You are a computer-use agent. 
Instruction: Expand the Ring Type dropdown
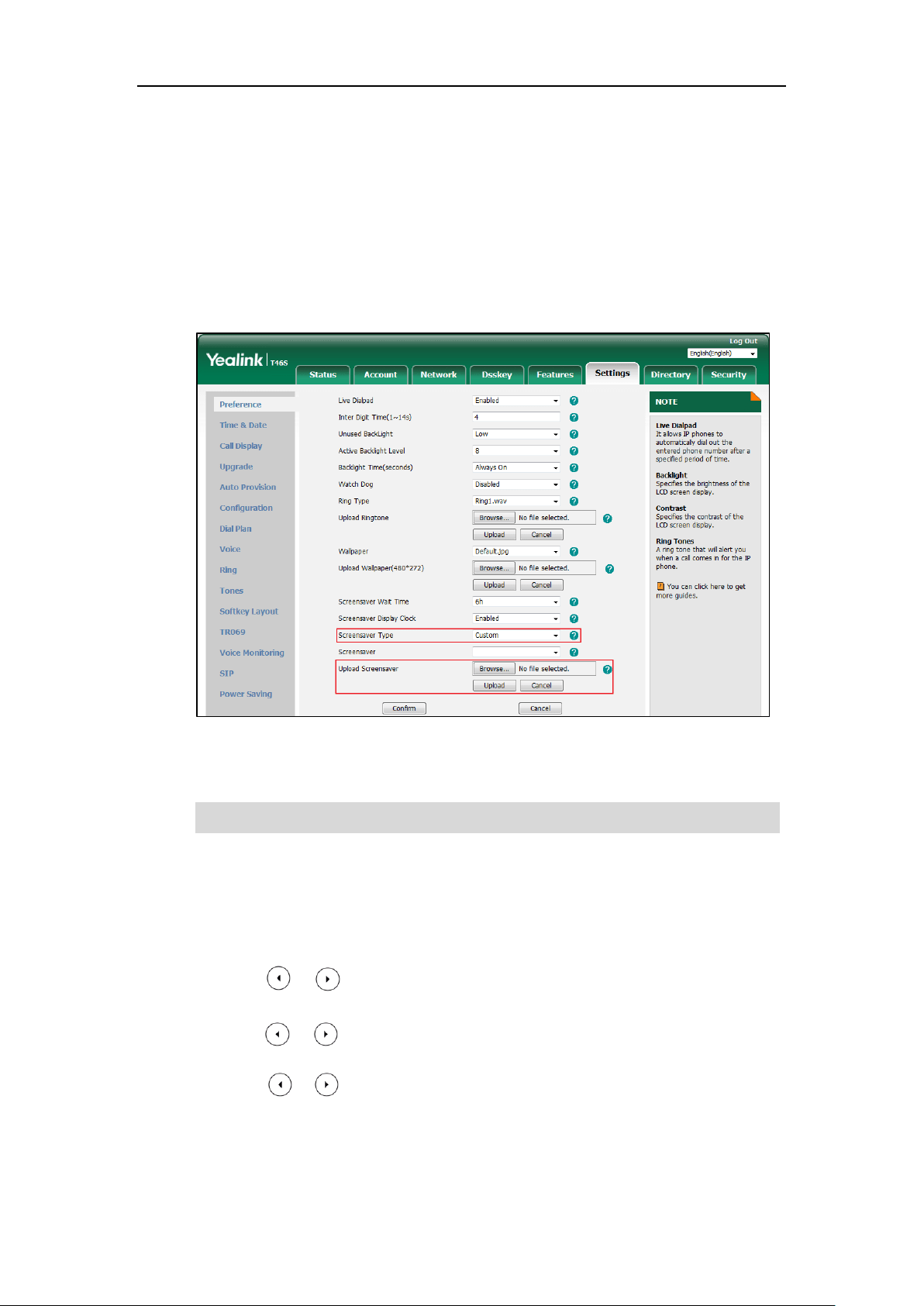coord(516,501)
